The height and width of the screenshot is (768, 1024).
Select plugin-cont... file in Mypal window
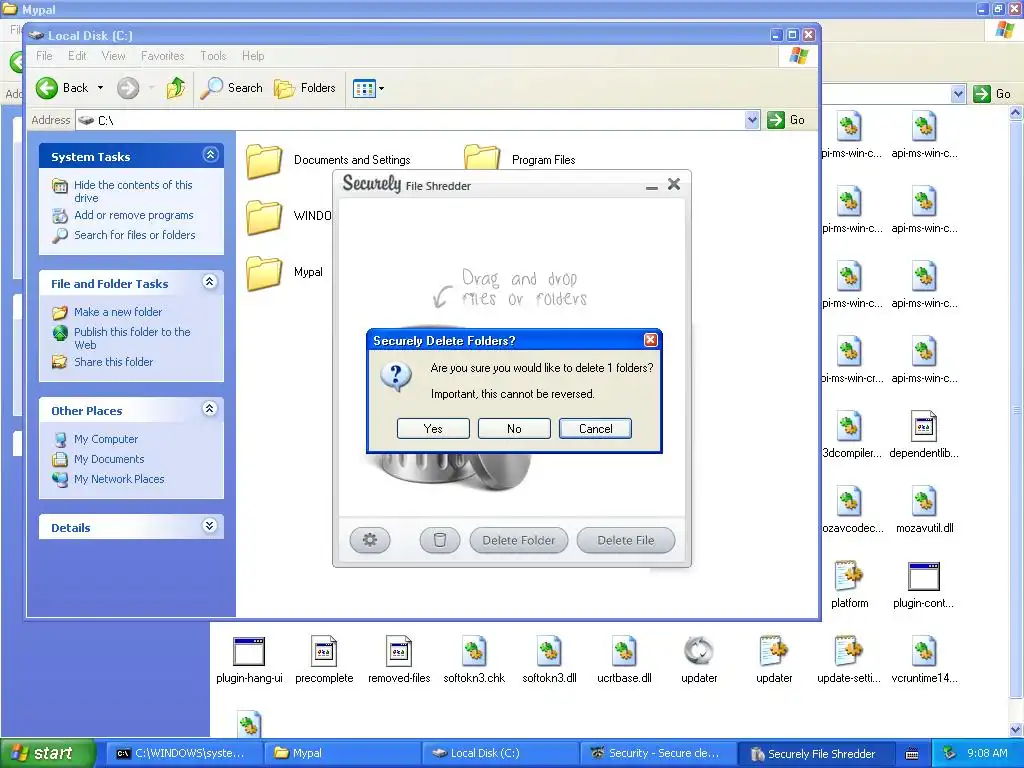924,585
